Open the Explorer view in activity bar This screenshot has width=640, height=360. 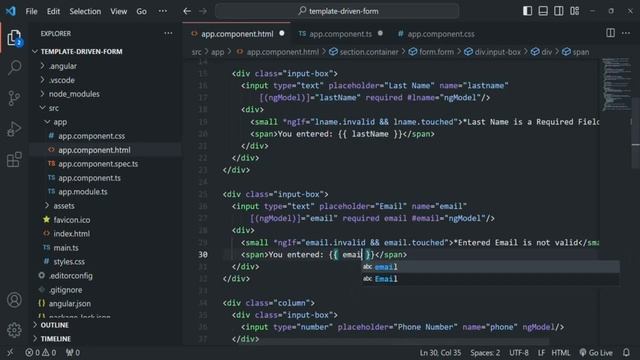point(14,38)
